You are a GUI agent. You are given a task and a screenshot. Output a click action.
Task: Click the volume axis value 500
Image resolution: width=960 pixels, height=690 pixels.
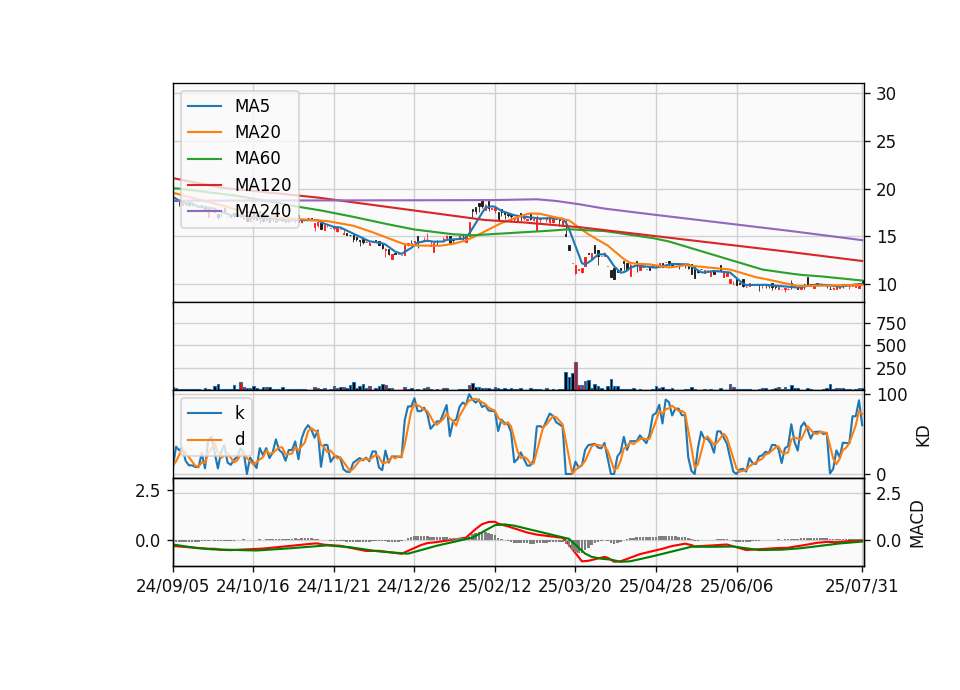(891, 347)
